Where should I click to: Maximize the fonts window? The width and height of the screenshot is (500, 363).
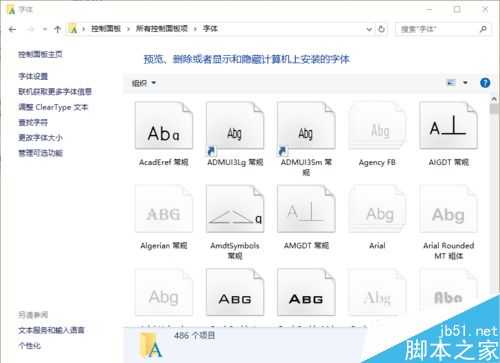point(457,10)
